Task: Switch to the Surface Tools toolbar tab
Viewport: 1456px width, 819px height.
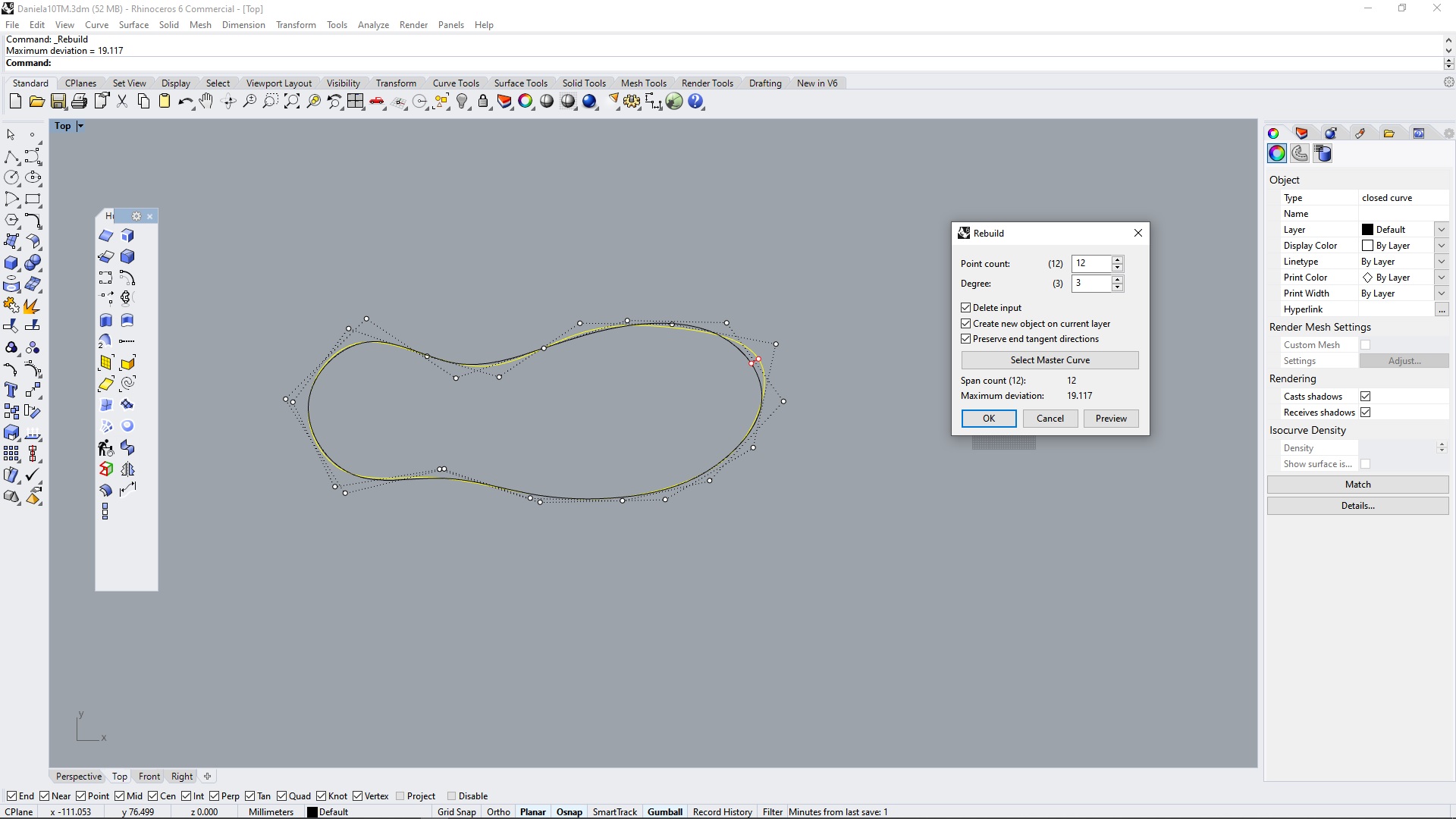Action: tap(520, 83)
